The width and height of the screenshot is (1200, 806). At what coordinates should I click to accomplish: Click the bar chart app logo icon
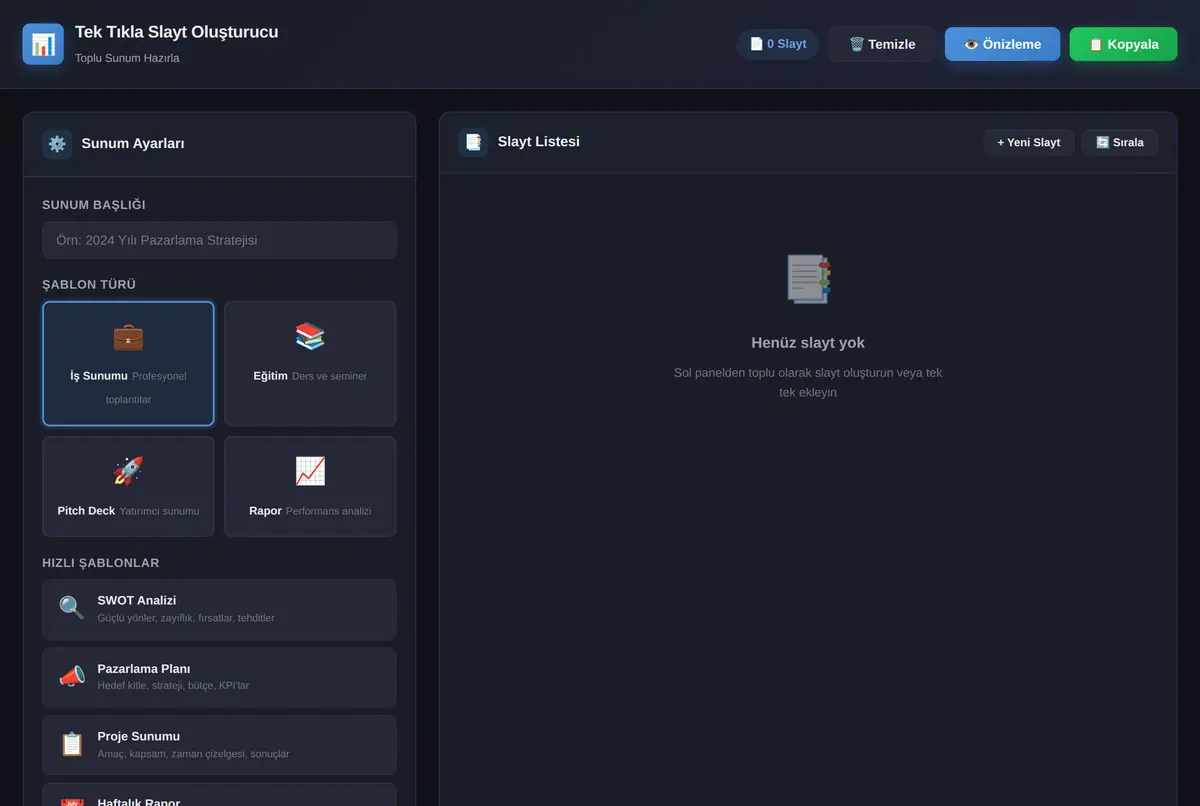point(43,44)
